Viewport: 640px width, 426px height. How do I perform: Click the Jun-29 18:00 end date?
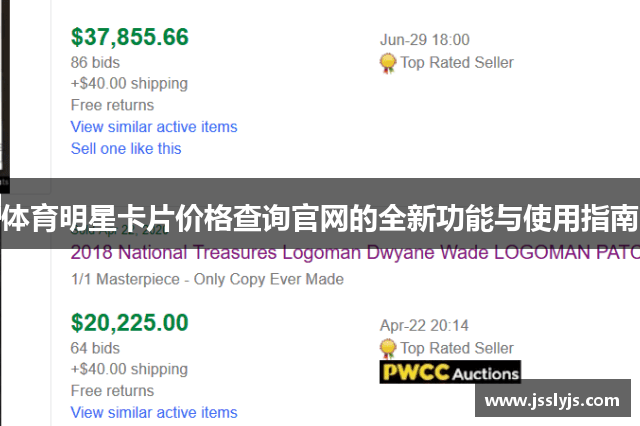tap(424, 40)
